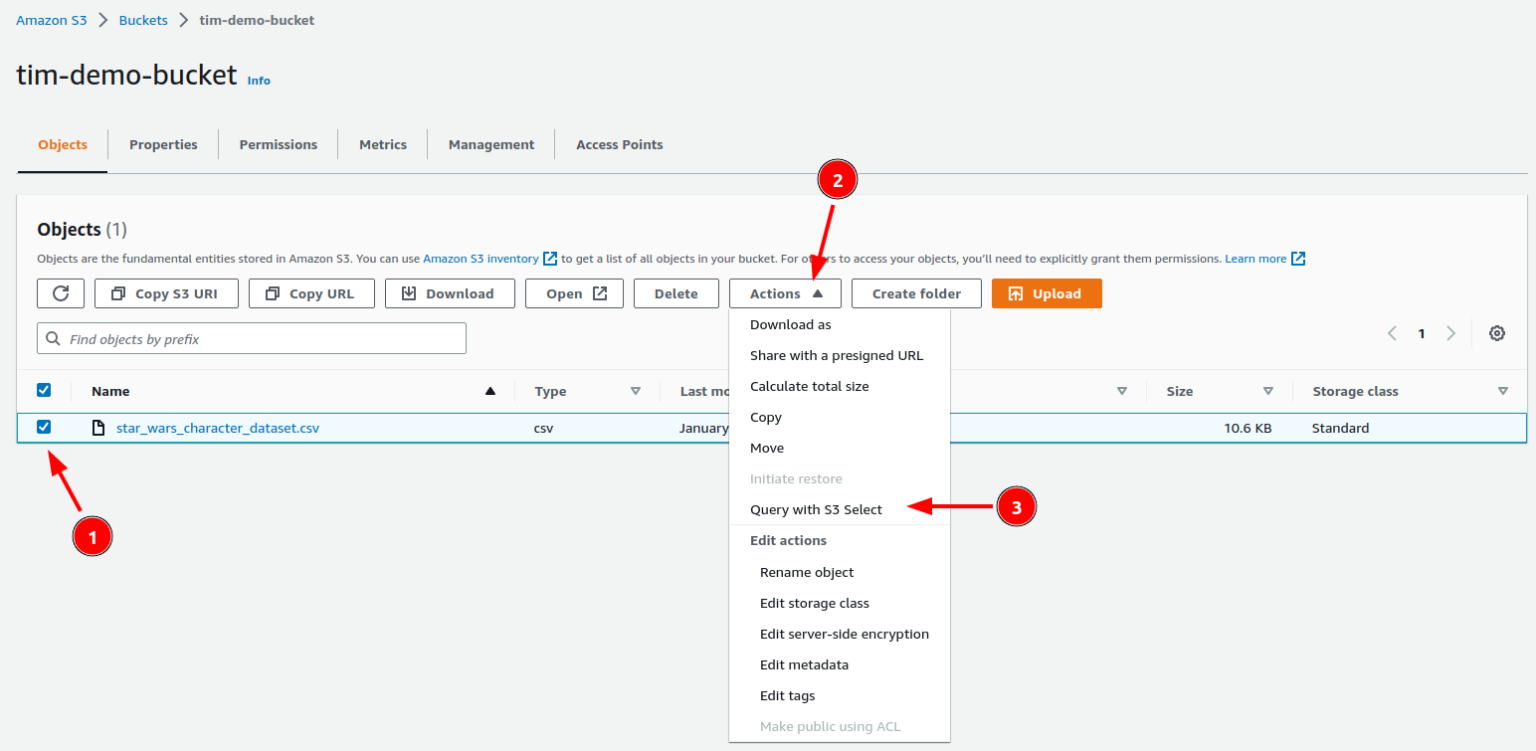Click the Create folder button

click(x=916, y=293)
